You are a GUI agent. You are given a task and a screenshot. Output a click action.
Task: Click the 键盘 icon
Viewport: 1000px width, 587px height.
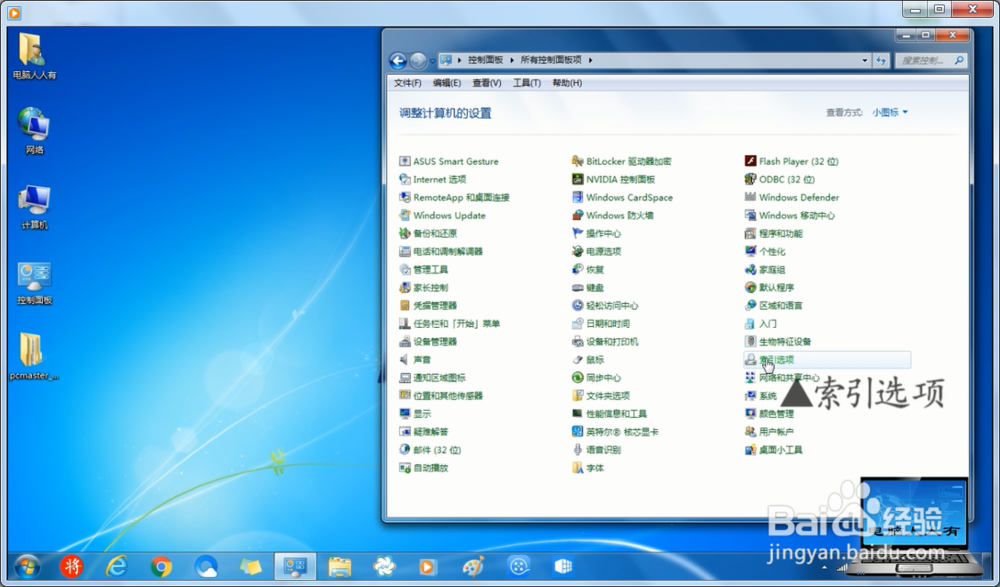tap(577, 288)
